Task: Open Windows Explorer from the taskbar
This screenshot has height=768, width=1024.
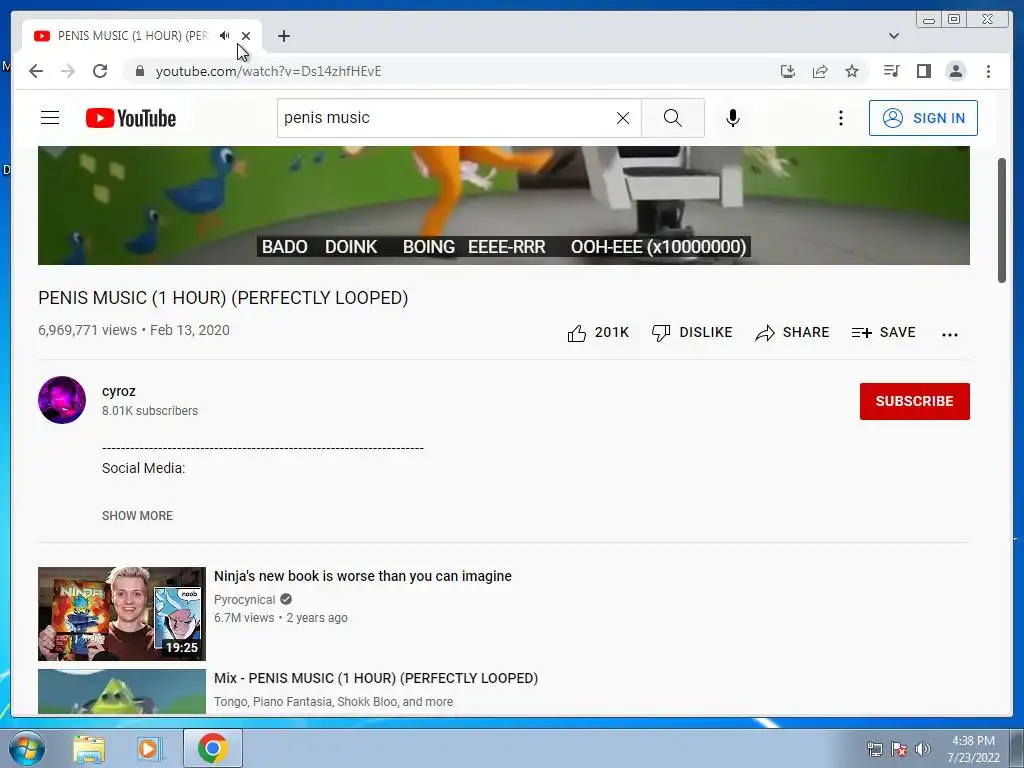Action: point(89,748)
